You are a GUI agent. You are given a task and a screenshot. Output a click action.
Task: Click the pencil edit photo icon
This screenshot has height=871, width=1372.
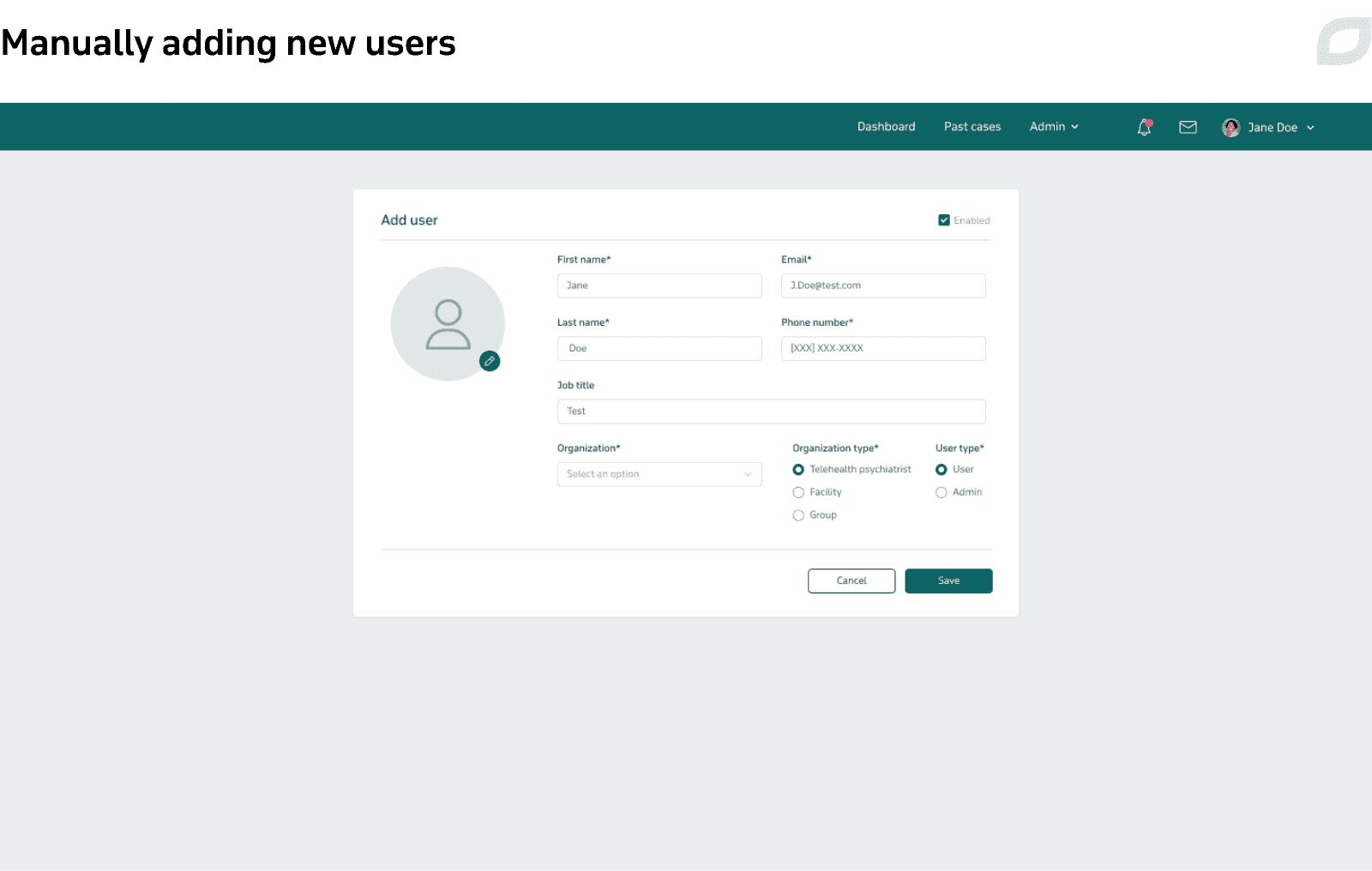tap(490, 361)
